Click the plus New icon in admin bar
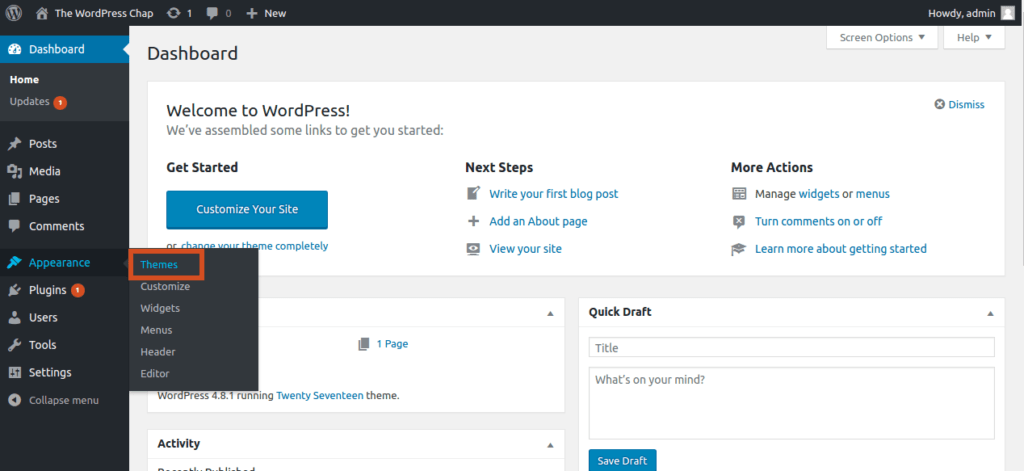1024x471 pixels. pyautogui.click(x=251, y=13)
